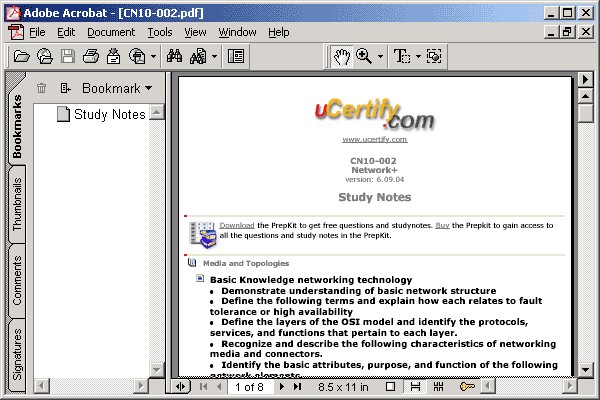Image resolution: width=600 pixels, height=400 pixels.
Task: Expand the Text Select tool dropdown arrow
Action: pos(417,56)
